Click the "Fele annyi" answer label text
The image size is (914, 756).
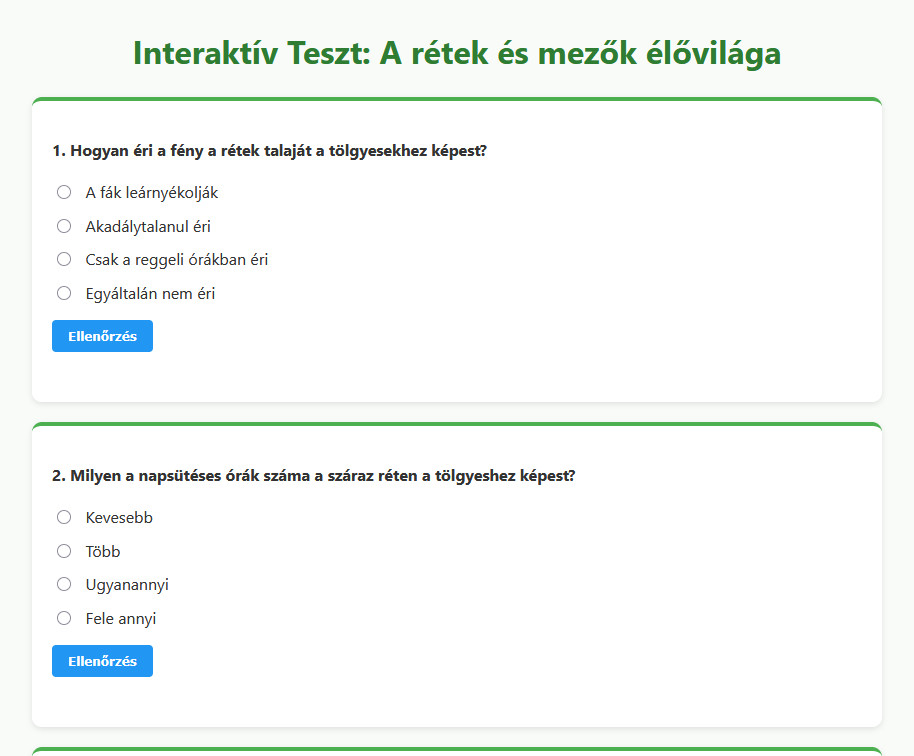[121, 619]
